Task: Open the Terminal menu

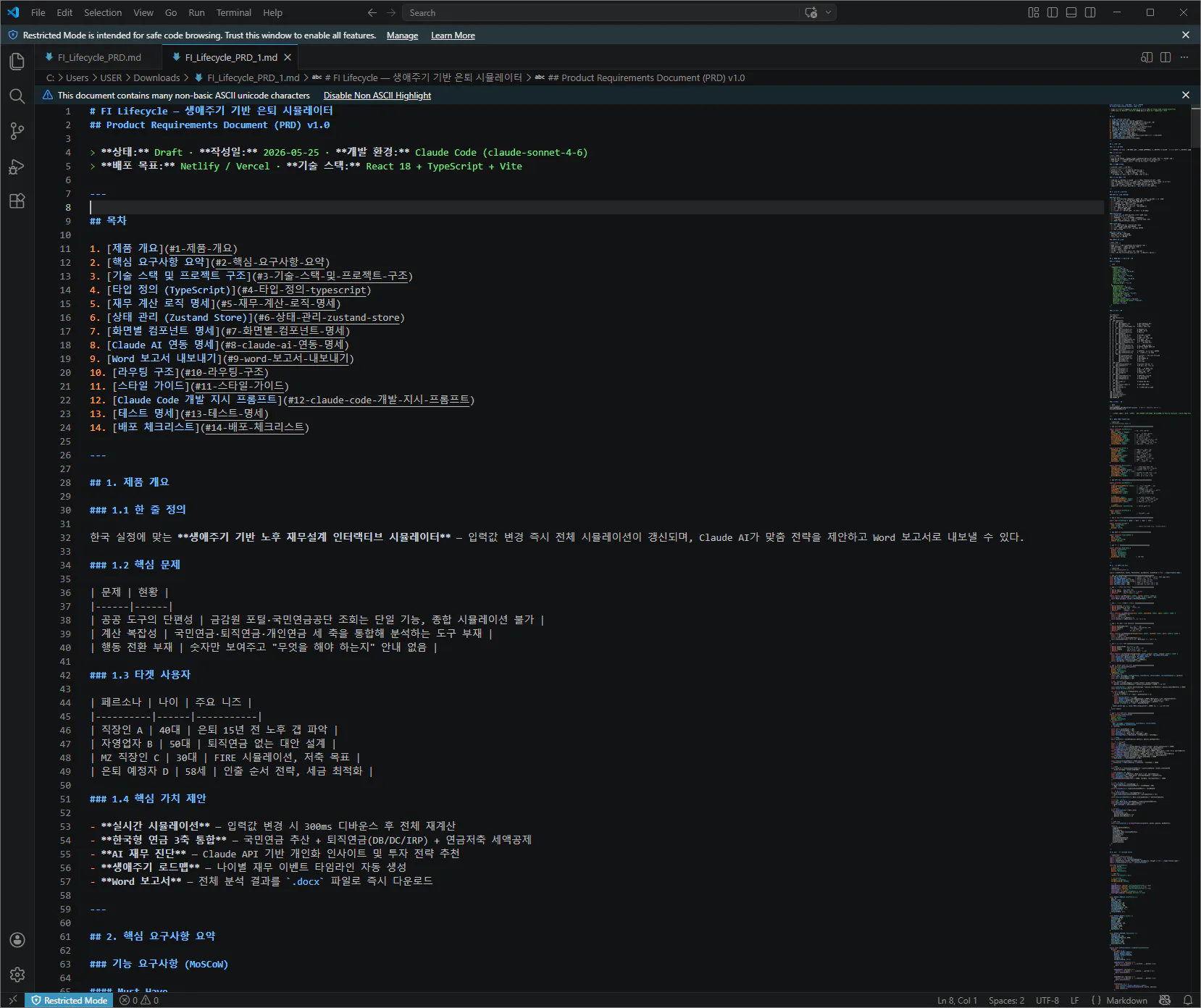Action: coord(234,12)
